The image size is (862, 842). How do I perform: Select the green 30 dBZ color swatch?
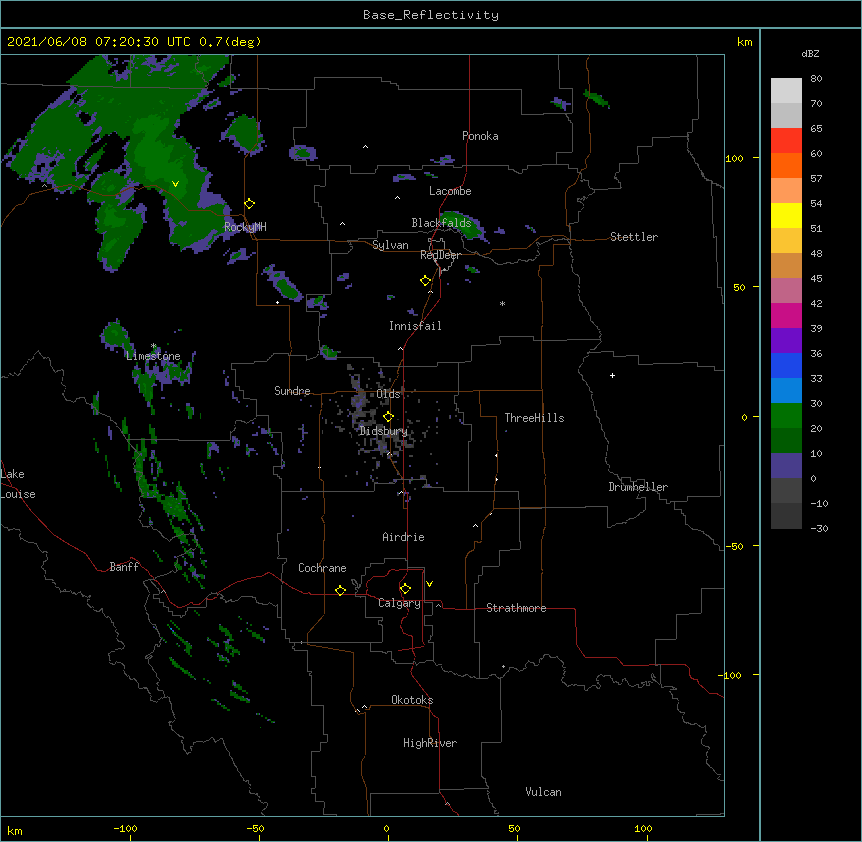[786, 416]
